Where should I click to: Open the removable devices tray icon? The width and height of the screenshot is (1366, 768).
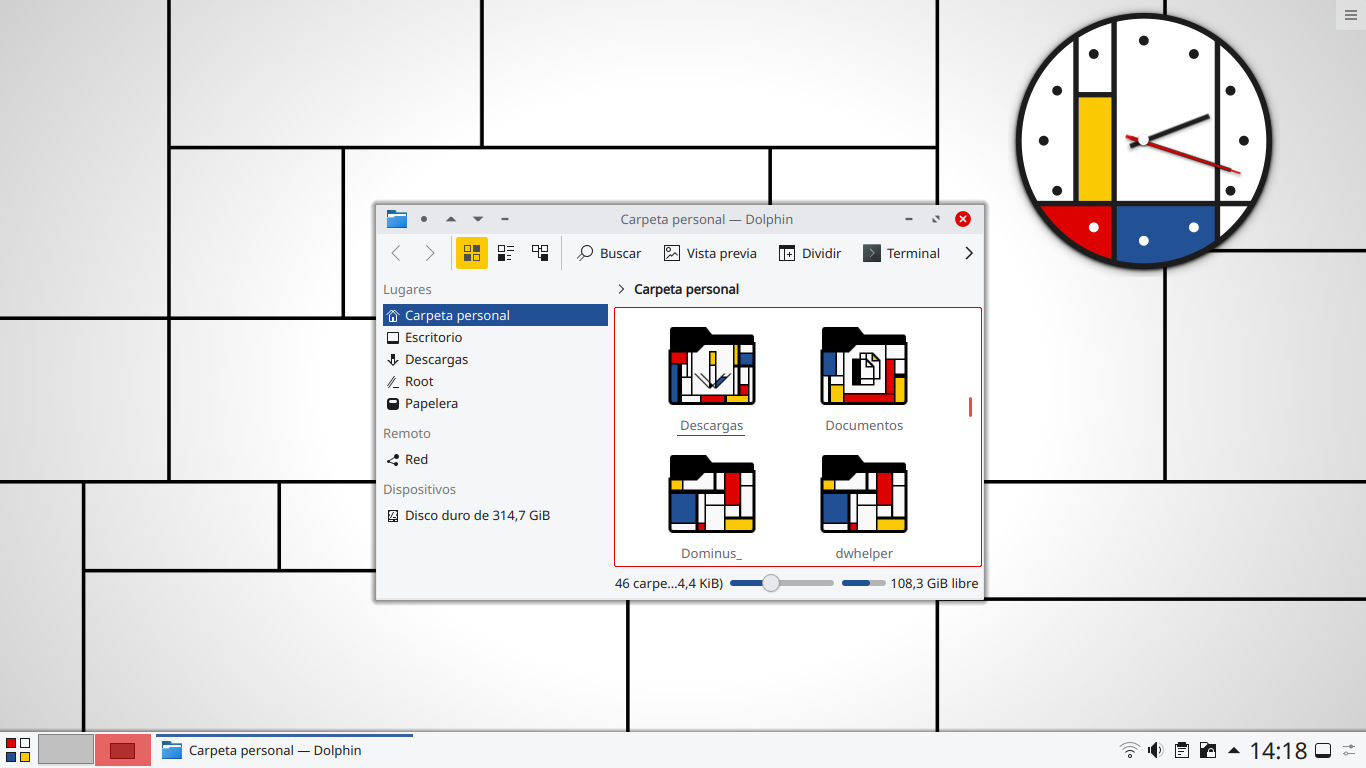(1207, 750)
